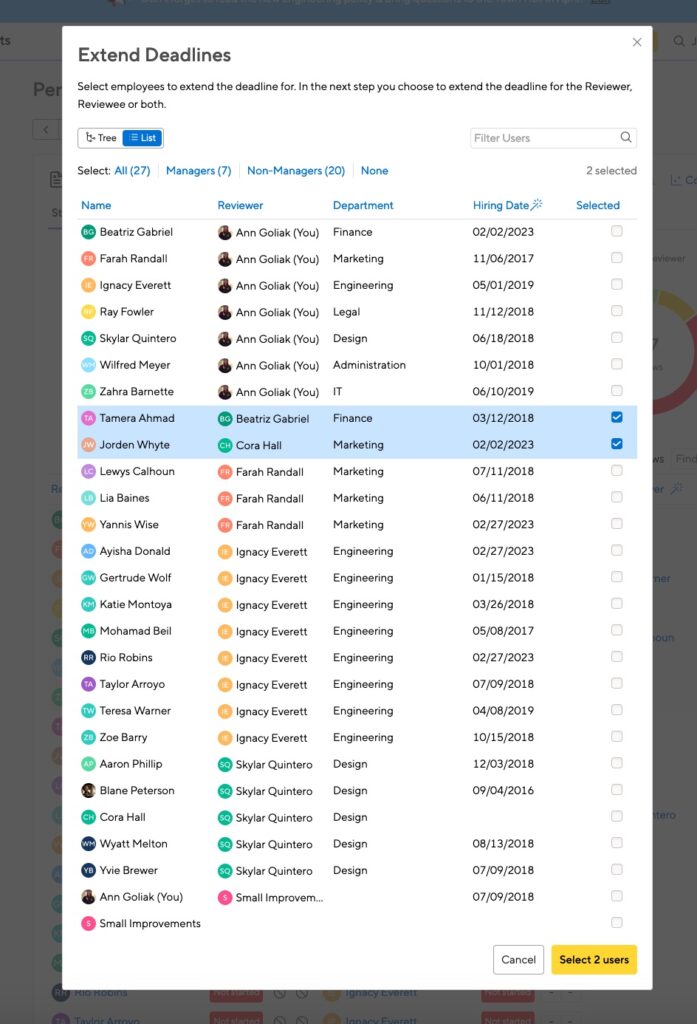This screenshot has height=1024, width=697.
Task: Click the Legal department cell
Action: (346, 312)
